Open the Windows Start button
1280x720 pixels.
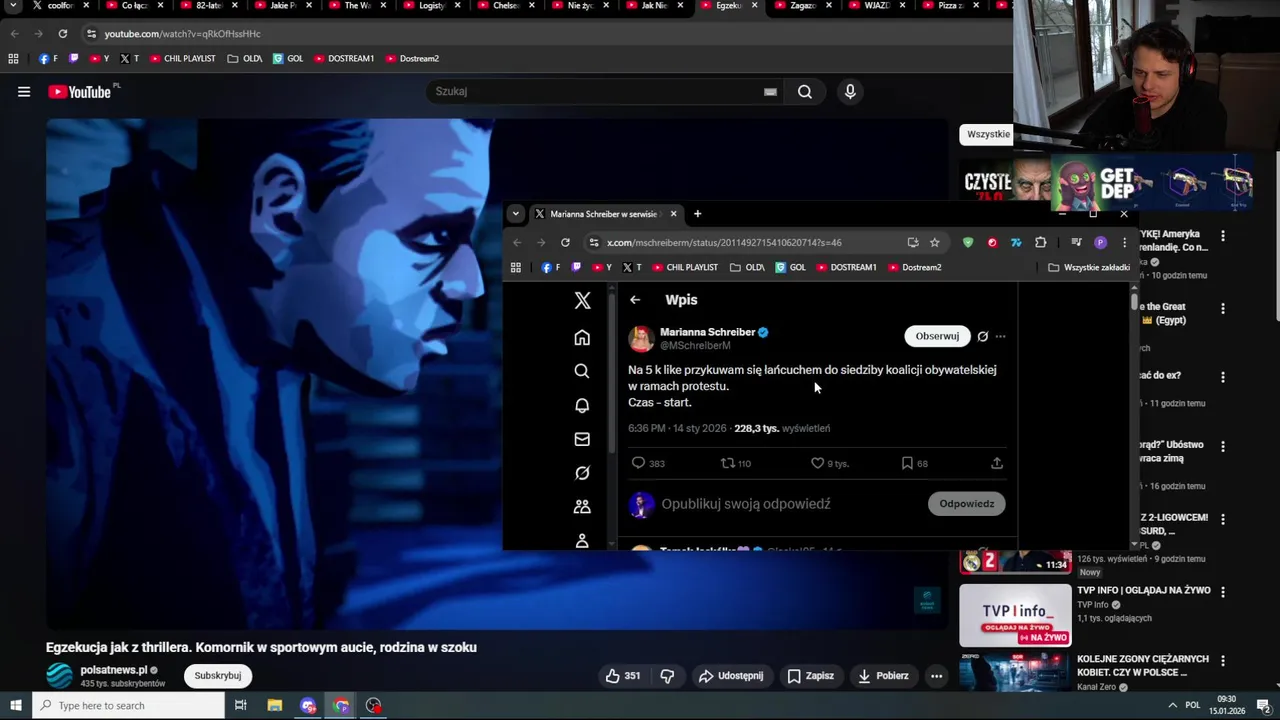(15, 705)
